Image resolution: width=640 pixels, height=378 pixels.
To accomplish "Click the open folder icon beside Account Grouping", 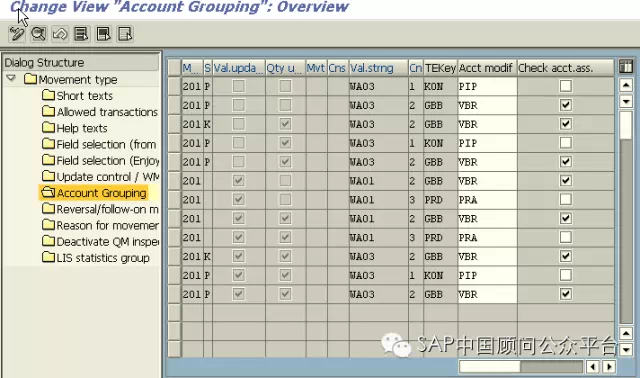I will pos(49,192).
